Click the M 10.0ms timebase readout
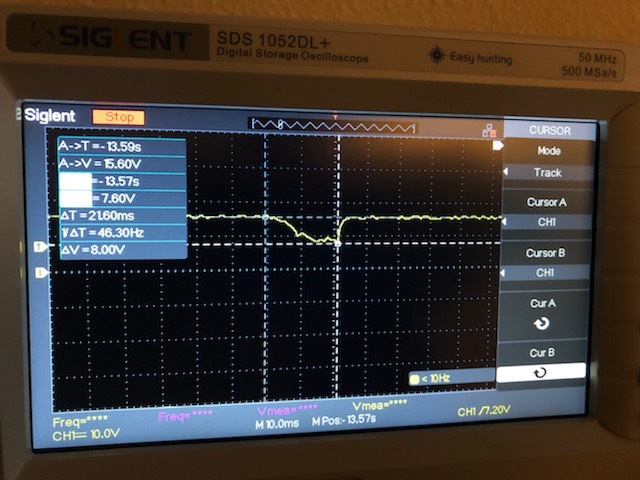The height and width of the screenshot is (480, 640). [x=277, y=424]
